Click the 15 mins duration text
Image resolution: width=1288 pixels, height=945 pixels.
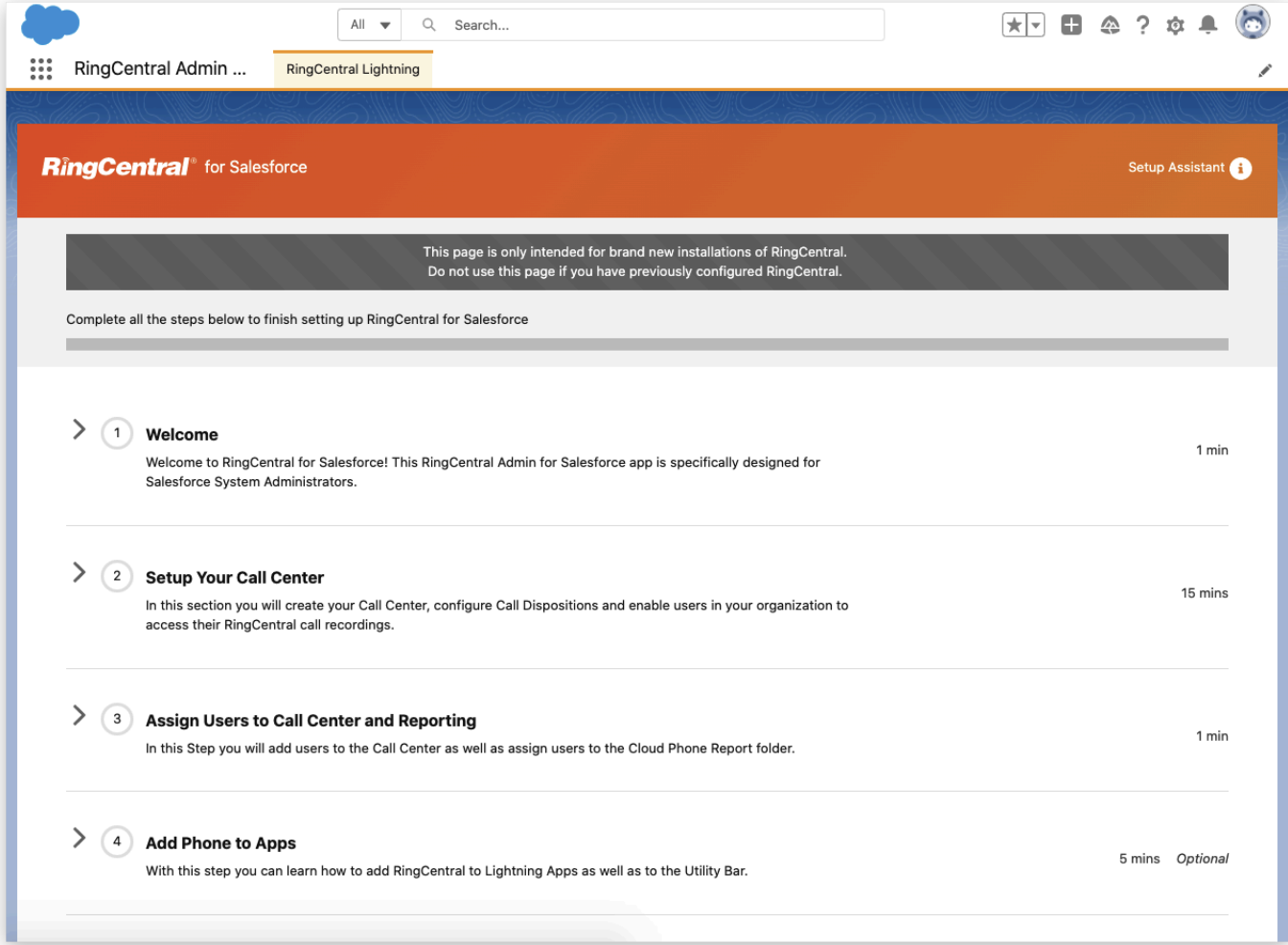pos(1205,593)
